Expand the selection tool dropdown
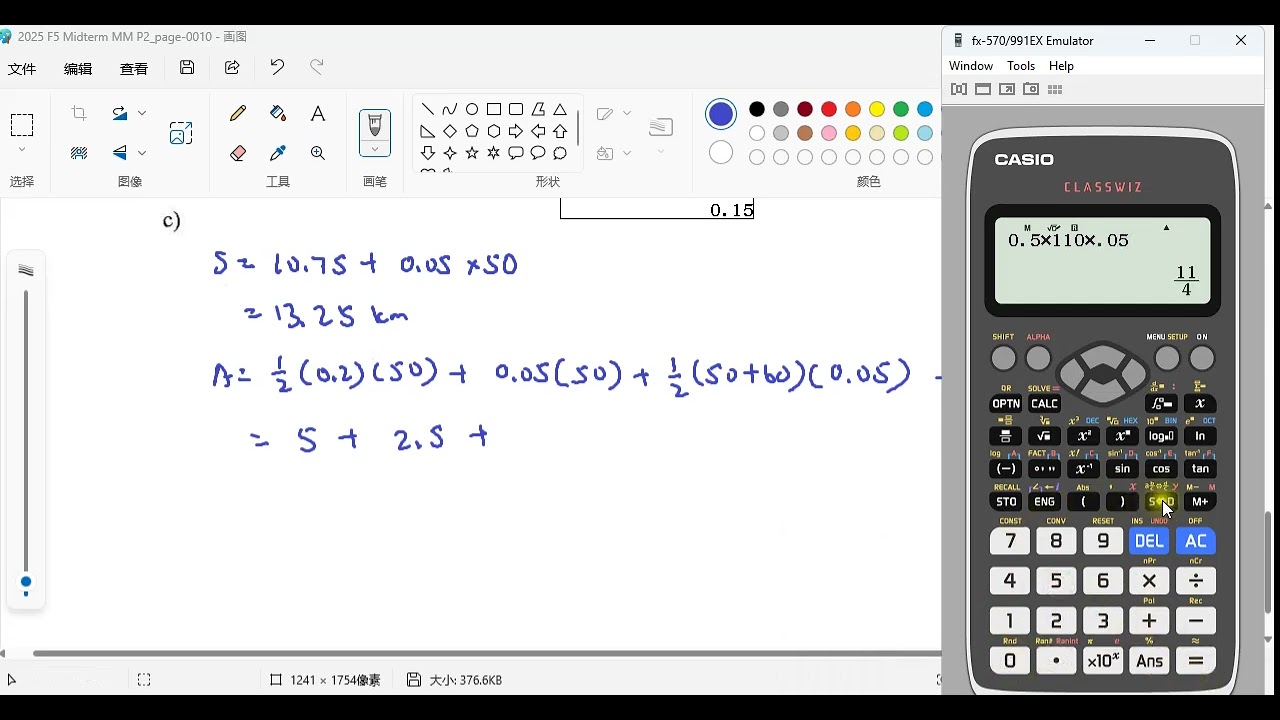Image resolution: width=1280 pixels, height=720 pixels. (22, 151)
